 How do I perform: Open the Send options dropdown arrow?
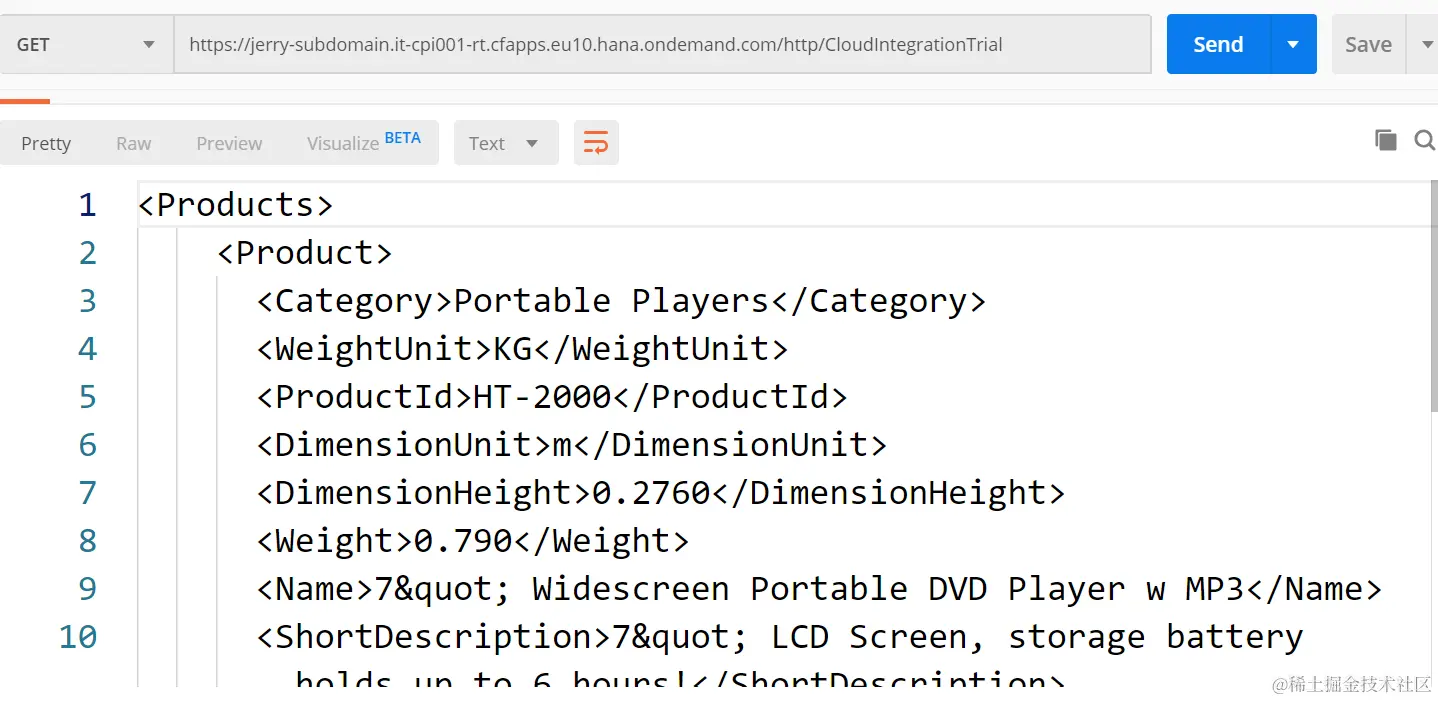tap(1293, 44)
